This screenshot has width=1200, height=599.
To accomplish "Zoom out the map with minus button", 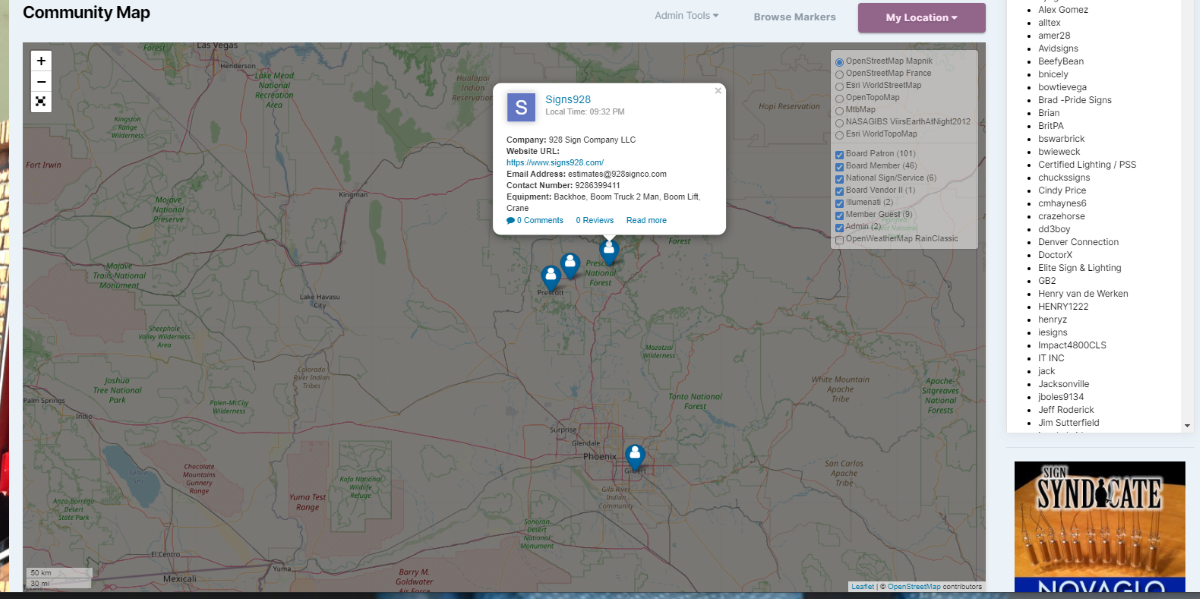I will 41,81.
